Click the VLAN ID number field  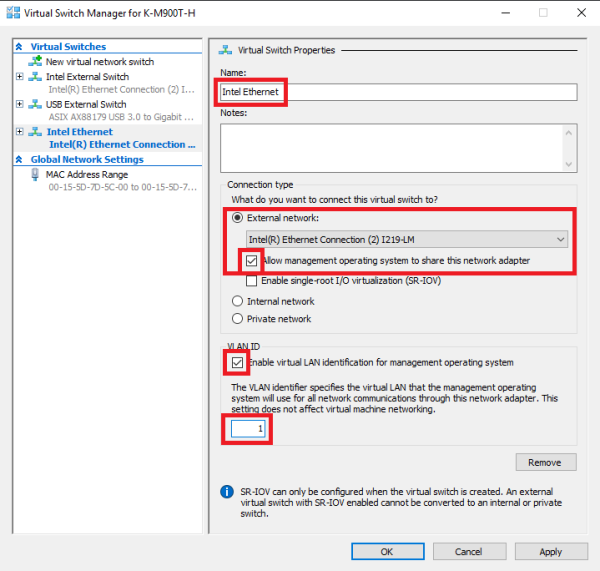click(x=248, y=429)
